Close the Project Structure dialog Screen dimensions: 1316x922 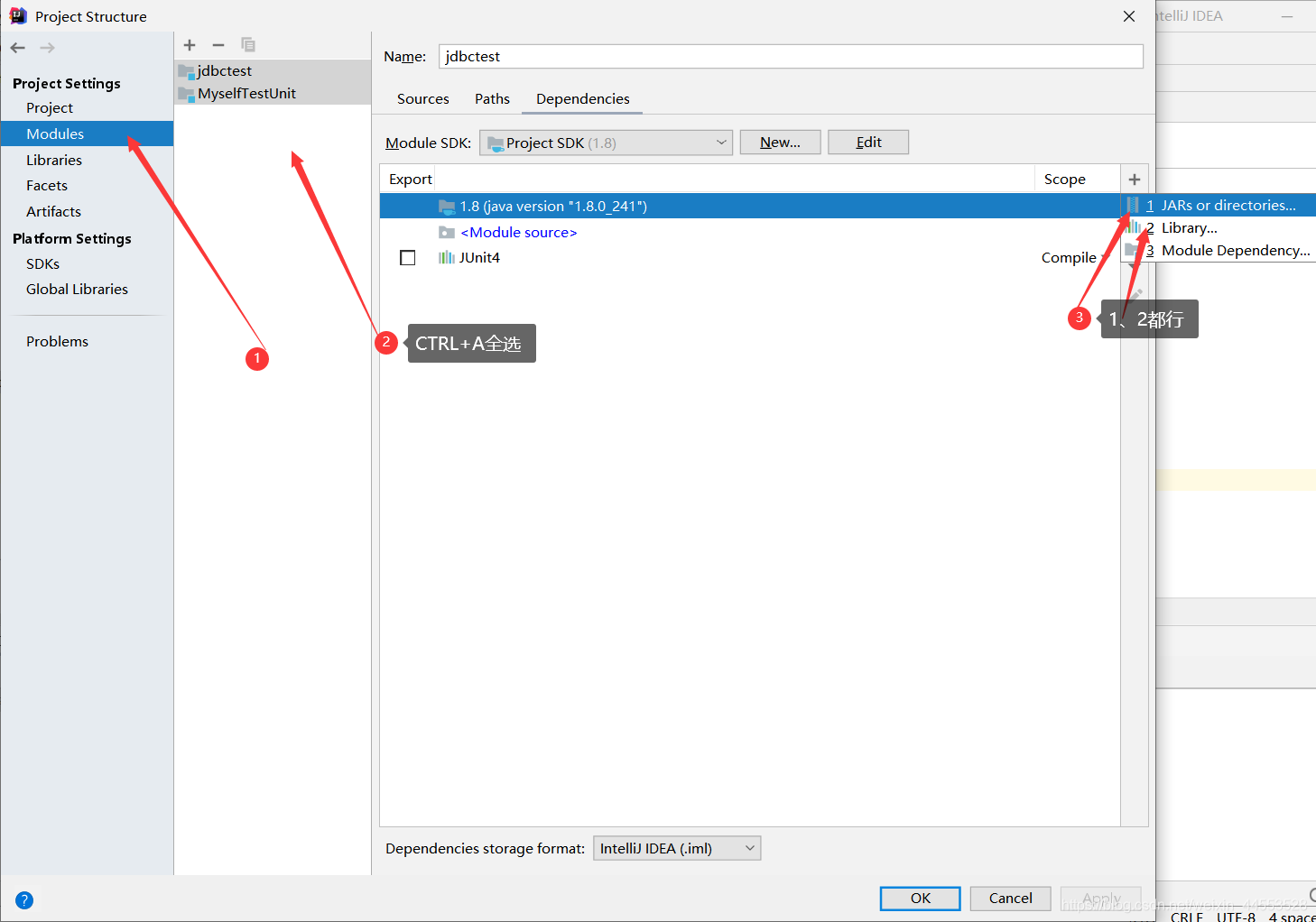pos(1129,16)
